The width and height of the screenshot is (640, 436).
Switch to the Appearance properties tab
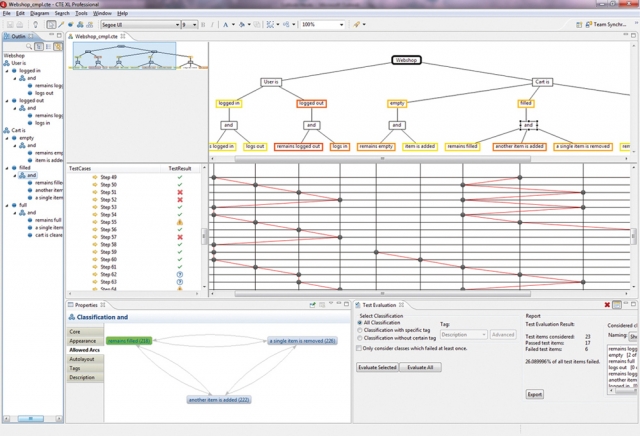(84, 341)
